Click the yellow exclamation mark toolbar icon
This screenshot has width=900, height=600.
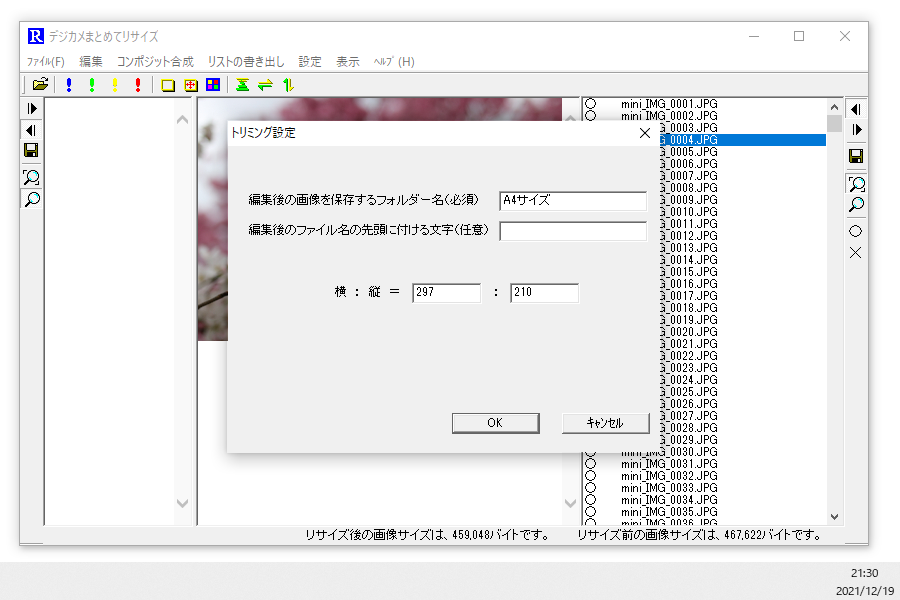115,85
